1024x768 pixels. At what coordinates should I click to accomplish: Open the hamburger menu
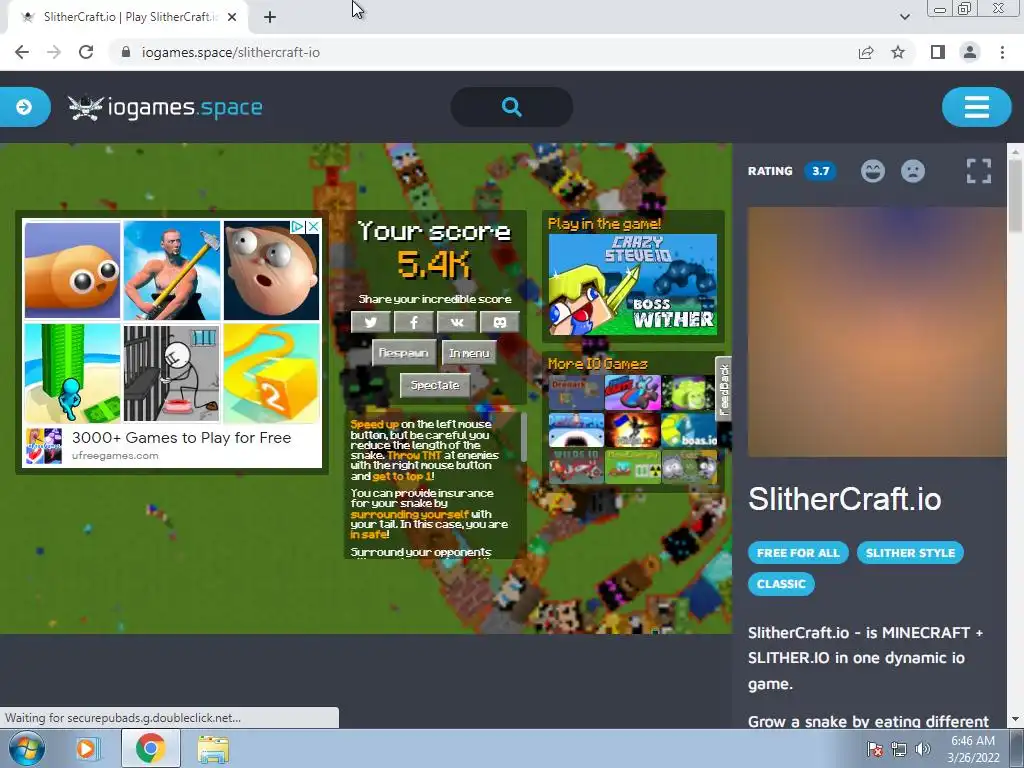pyautogui.click(x=976, y=106)
